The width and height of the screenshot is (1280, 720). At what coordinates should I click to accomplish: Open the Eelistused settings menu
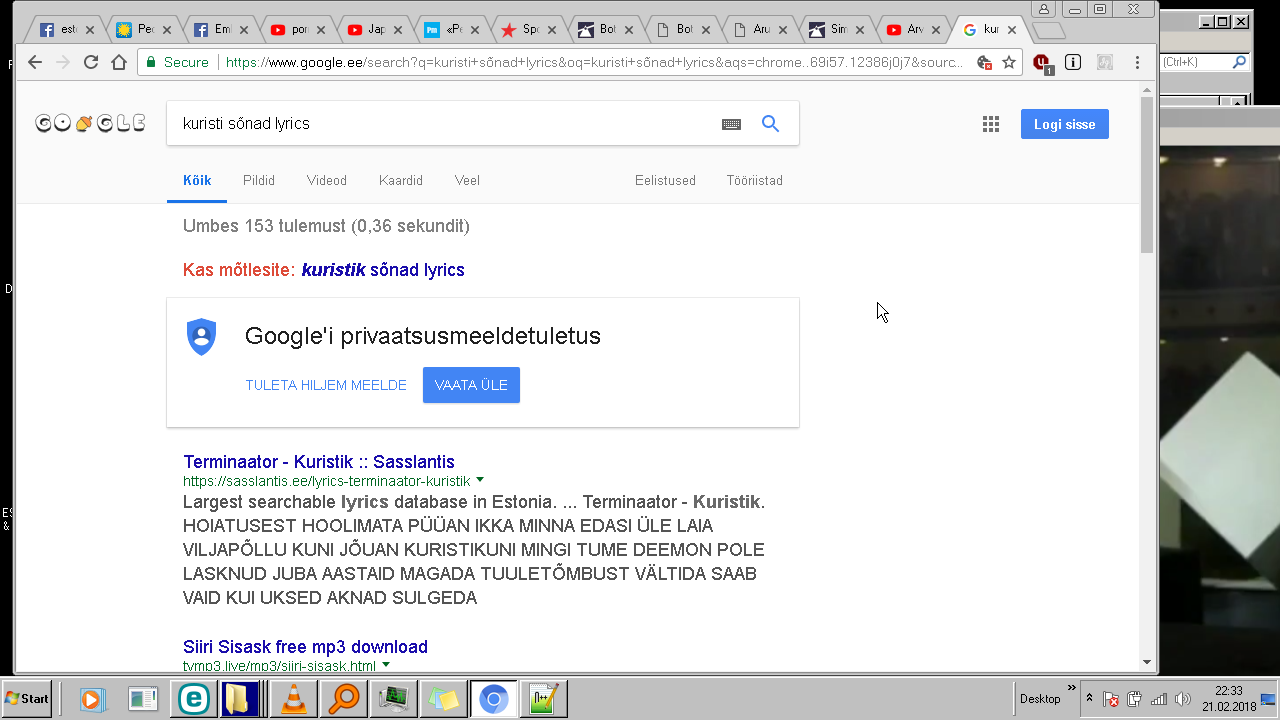click(665, 181)
